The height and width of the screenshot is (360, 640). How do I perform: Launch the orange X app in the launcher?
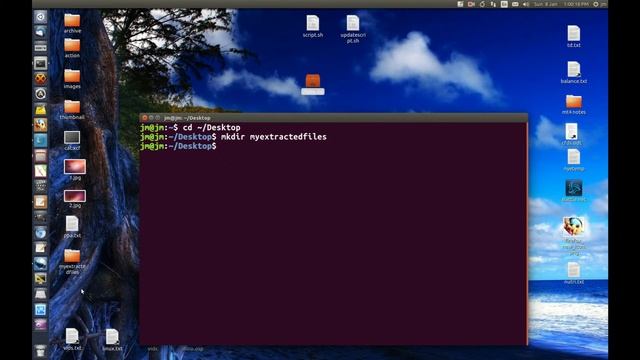click(40, 78)
